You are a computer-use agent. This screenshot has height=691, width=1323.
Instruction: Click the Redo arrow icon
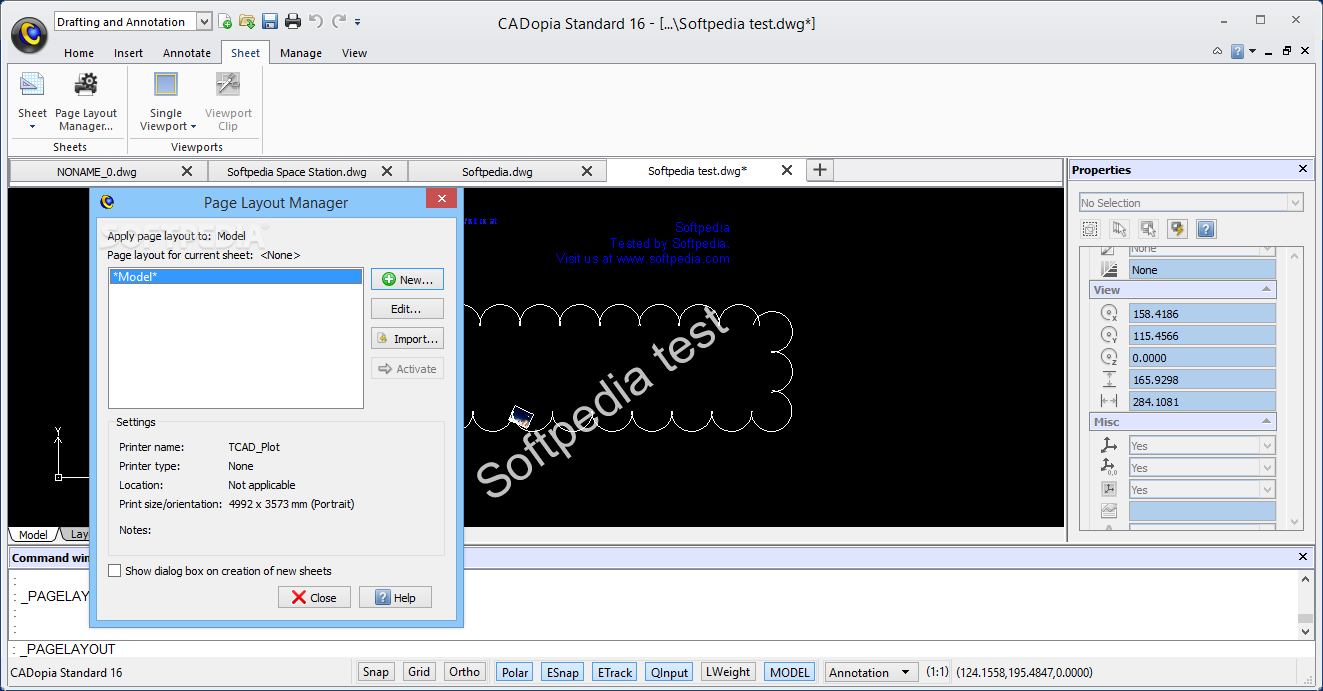click(x=339, y=21)
